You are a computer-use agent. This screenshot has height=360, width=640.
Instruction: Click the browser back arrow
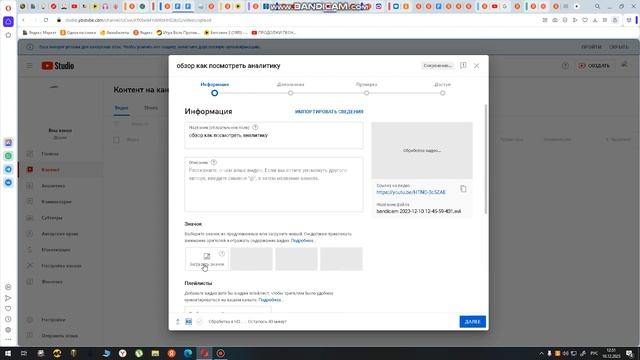pos(23,20)
